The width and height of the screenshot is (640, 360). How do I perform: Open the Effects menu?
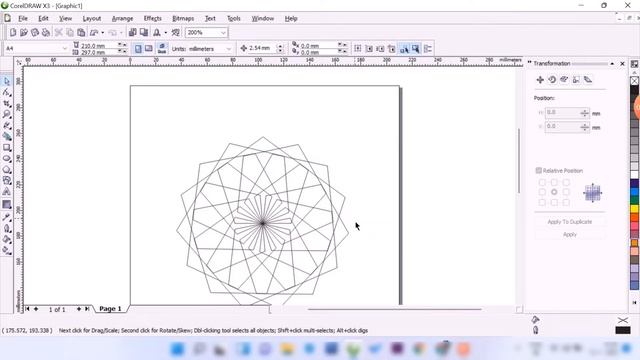pos(153,18)
